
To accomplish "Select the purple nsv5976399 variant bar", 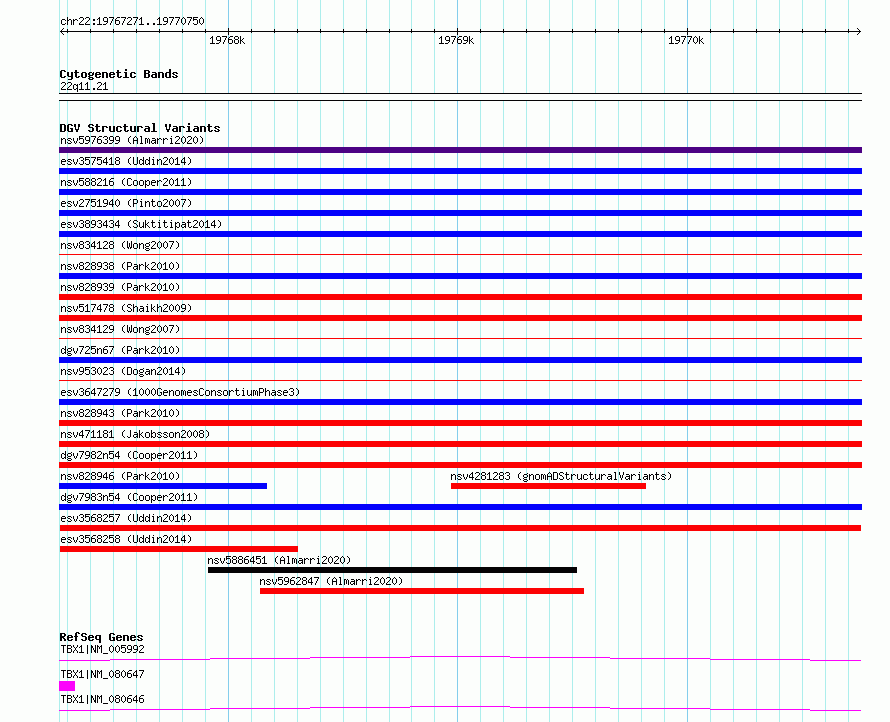I will [x=460, y=150].
